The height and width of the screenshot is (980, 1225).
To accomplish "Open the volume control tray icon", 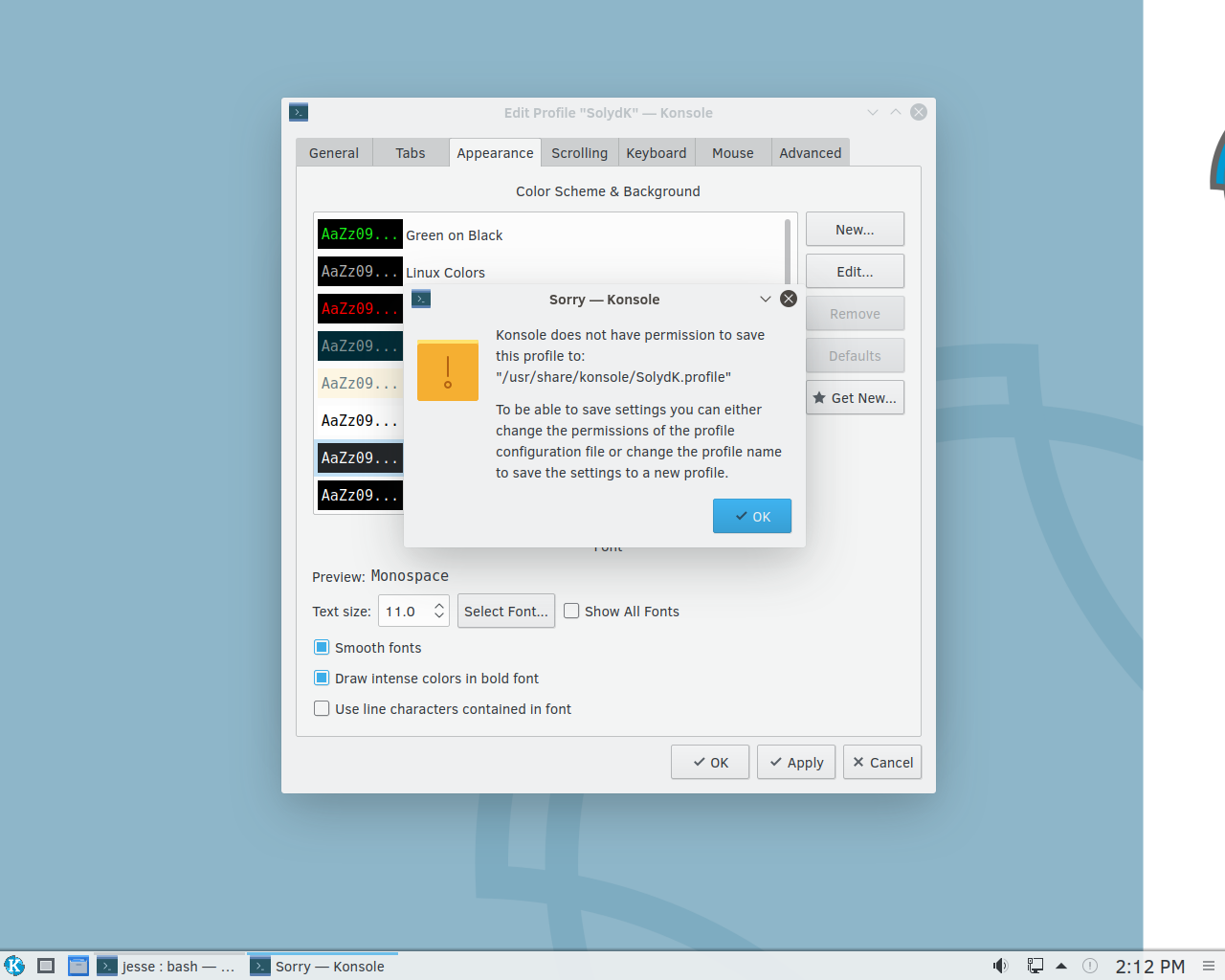I will point(1000,966).
